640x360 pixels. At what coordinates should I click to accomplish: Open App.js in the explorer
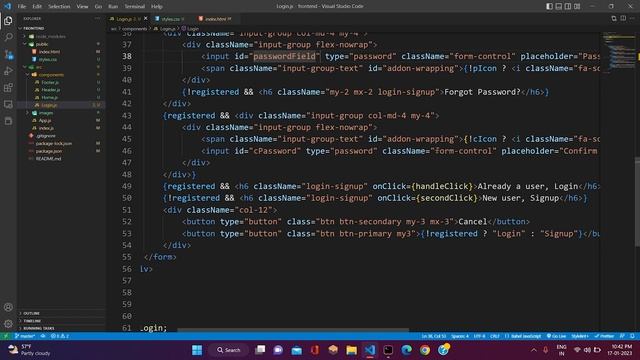click(x=45, y=120)
